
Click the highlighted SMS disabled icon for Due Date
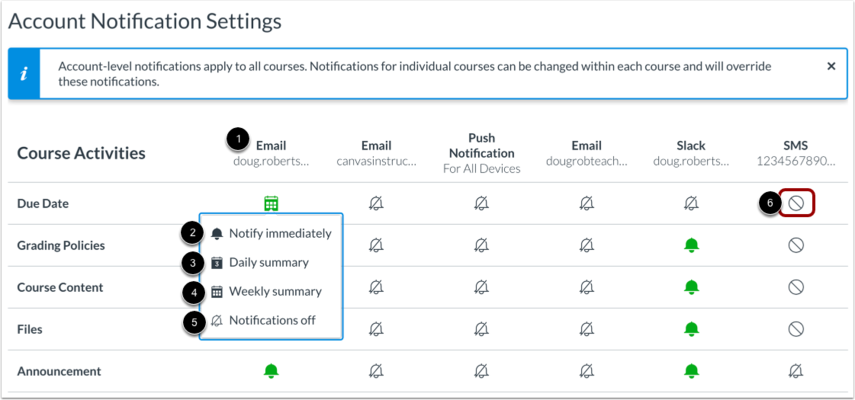tap(796, 204)
